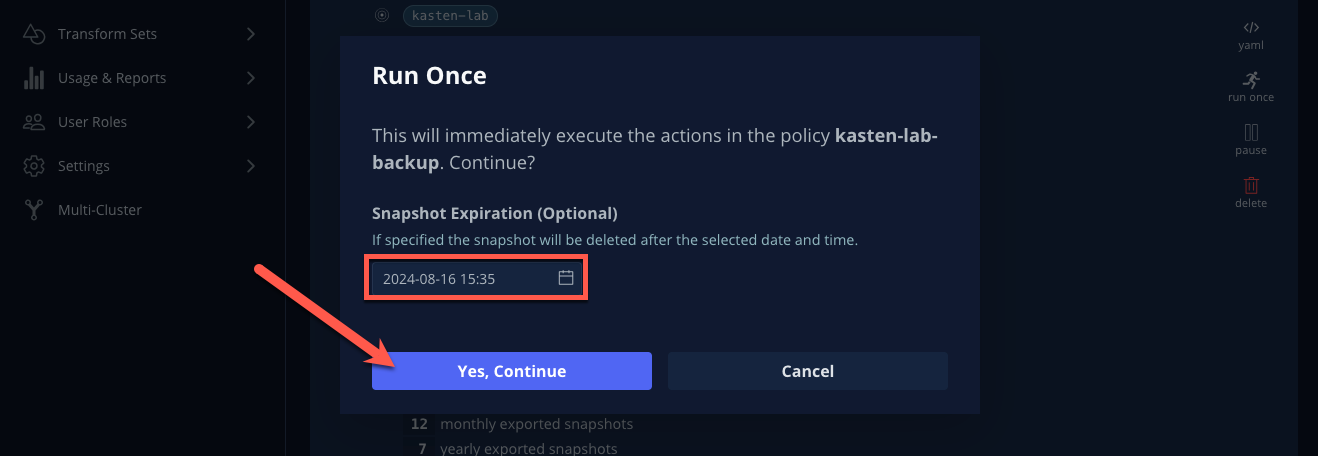
Task: Click the Multi-Cluster branch icon
Action: point(34,210)
